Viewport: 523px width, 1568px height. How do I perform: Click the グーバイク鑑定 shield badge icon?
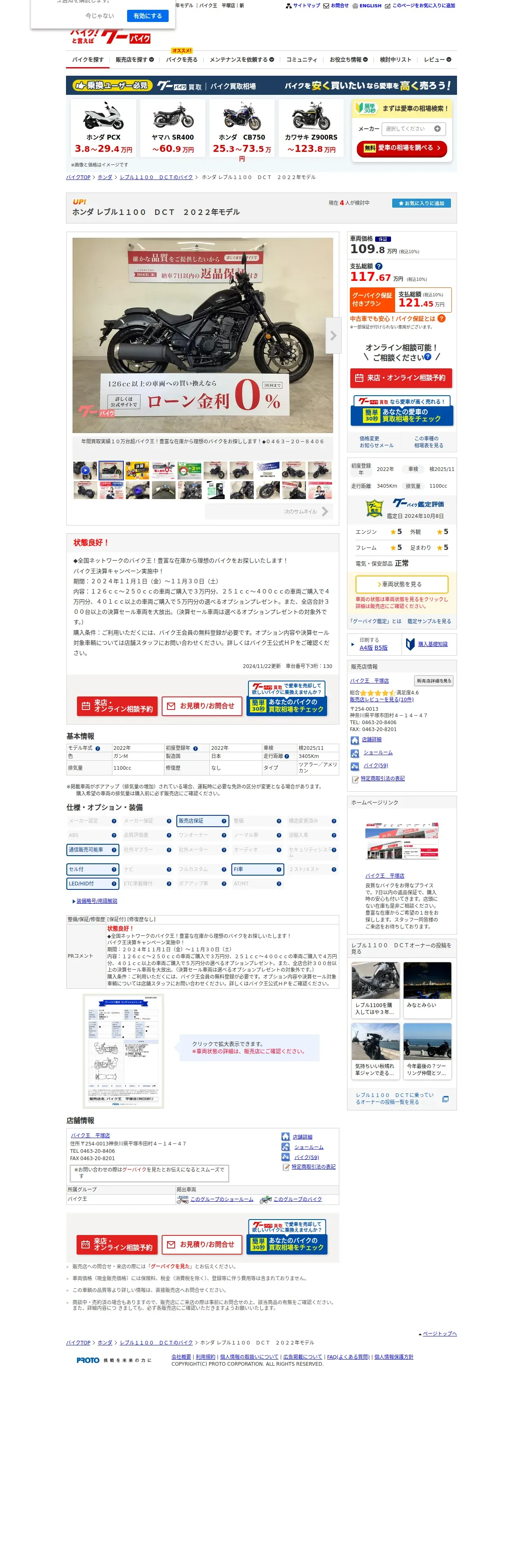pyautogui.click(x=374, y=508)
